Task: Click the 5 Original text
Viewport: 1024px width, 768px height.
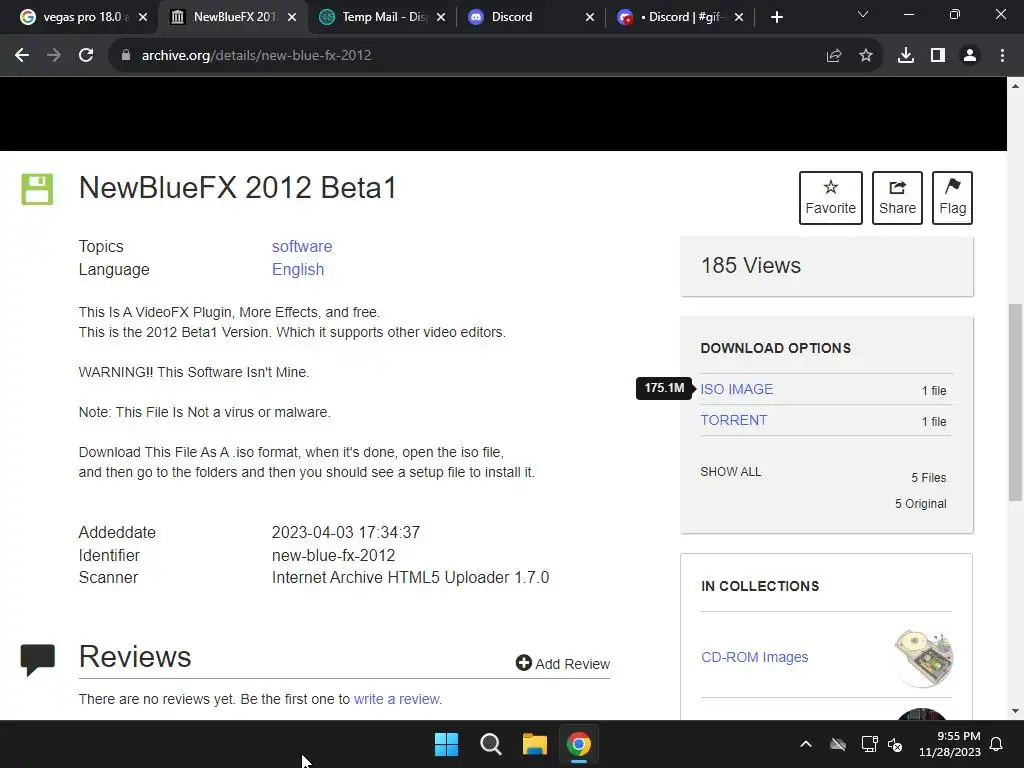Action: pyautogui.click(x=920, y=504)
